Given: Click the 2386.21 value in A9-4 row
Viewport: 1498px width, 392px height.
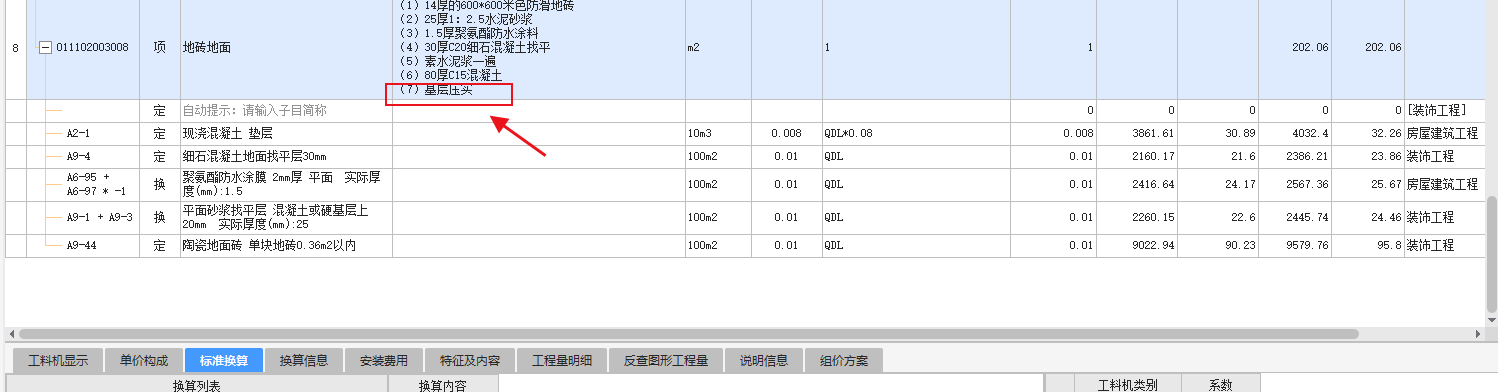Looking at the screenshot, I should [x=1295, y=157].
